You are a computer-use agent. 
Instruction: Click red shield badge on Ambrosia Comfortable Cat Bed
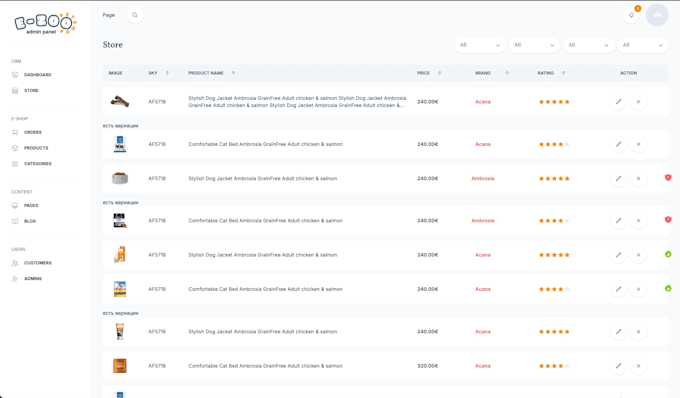[668, 219]
